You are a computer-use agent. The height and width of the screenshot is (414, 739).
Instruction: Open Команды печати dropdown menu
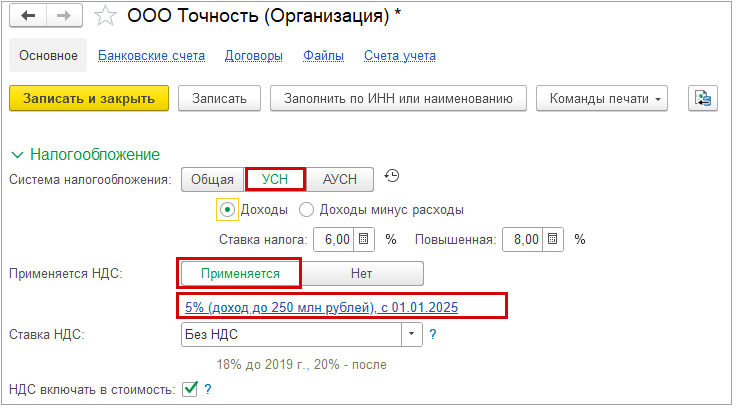601,98
